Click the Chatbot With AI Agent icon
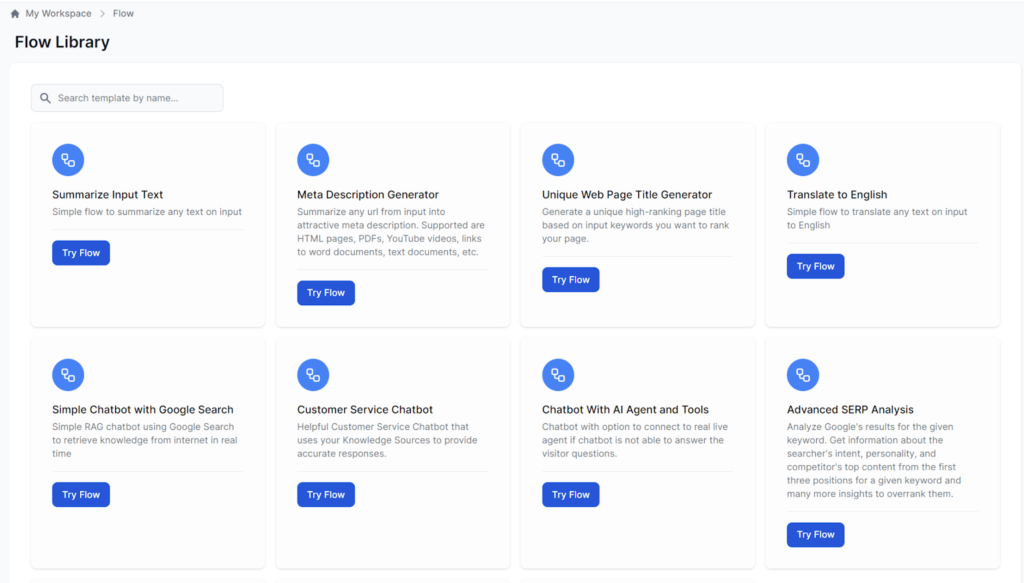This screenshot has width=1024, height=583. pos(558,374)
